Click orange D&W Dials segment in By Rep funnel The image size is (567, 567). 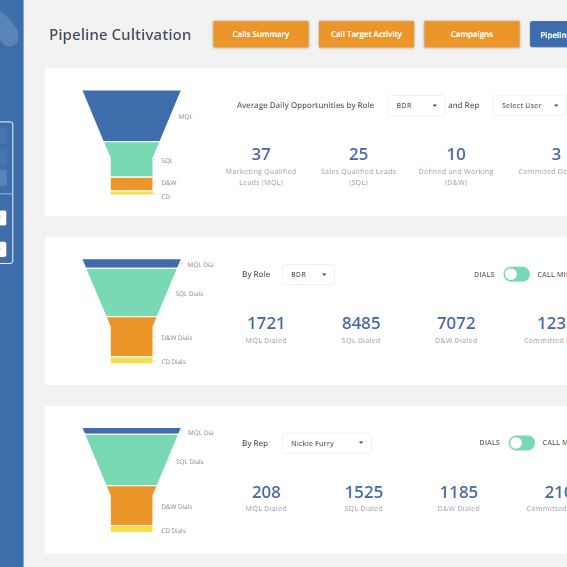(x=132, y=505)
